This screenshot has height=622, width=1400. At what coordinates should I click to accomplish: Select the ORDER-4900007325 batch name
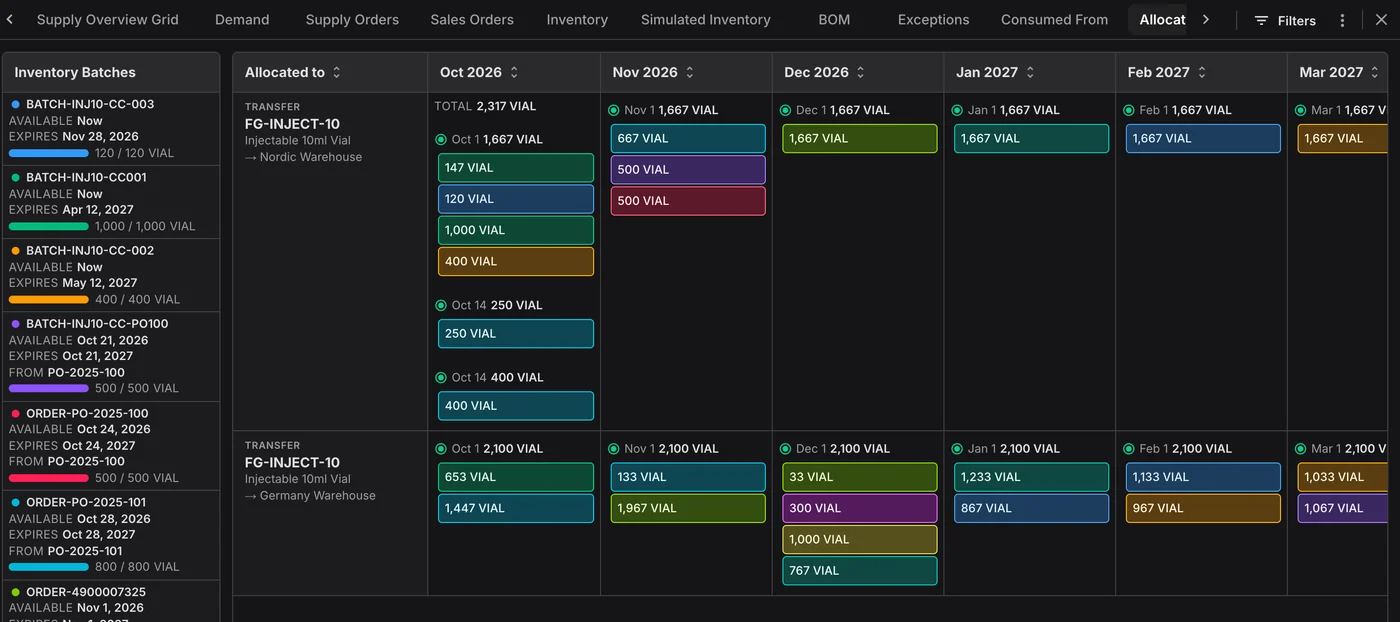[x=86, y=592]
